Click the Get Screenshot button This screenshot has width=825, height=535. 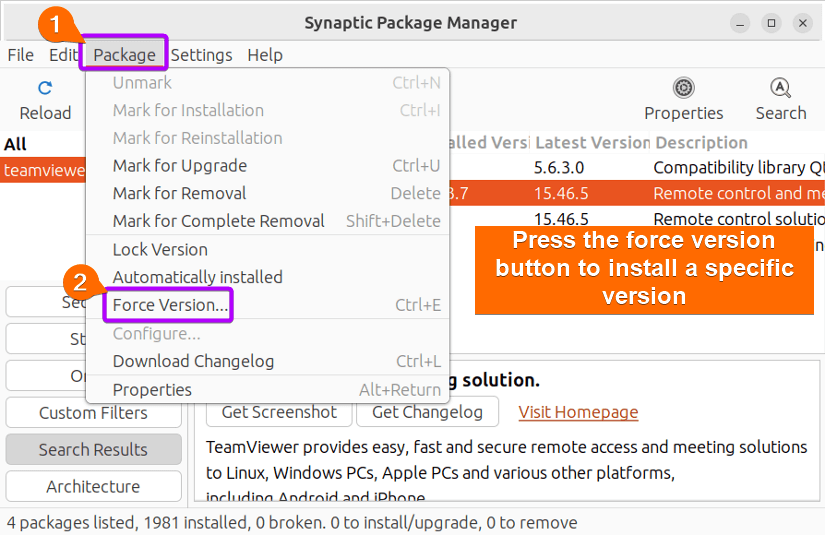279,412
